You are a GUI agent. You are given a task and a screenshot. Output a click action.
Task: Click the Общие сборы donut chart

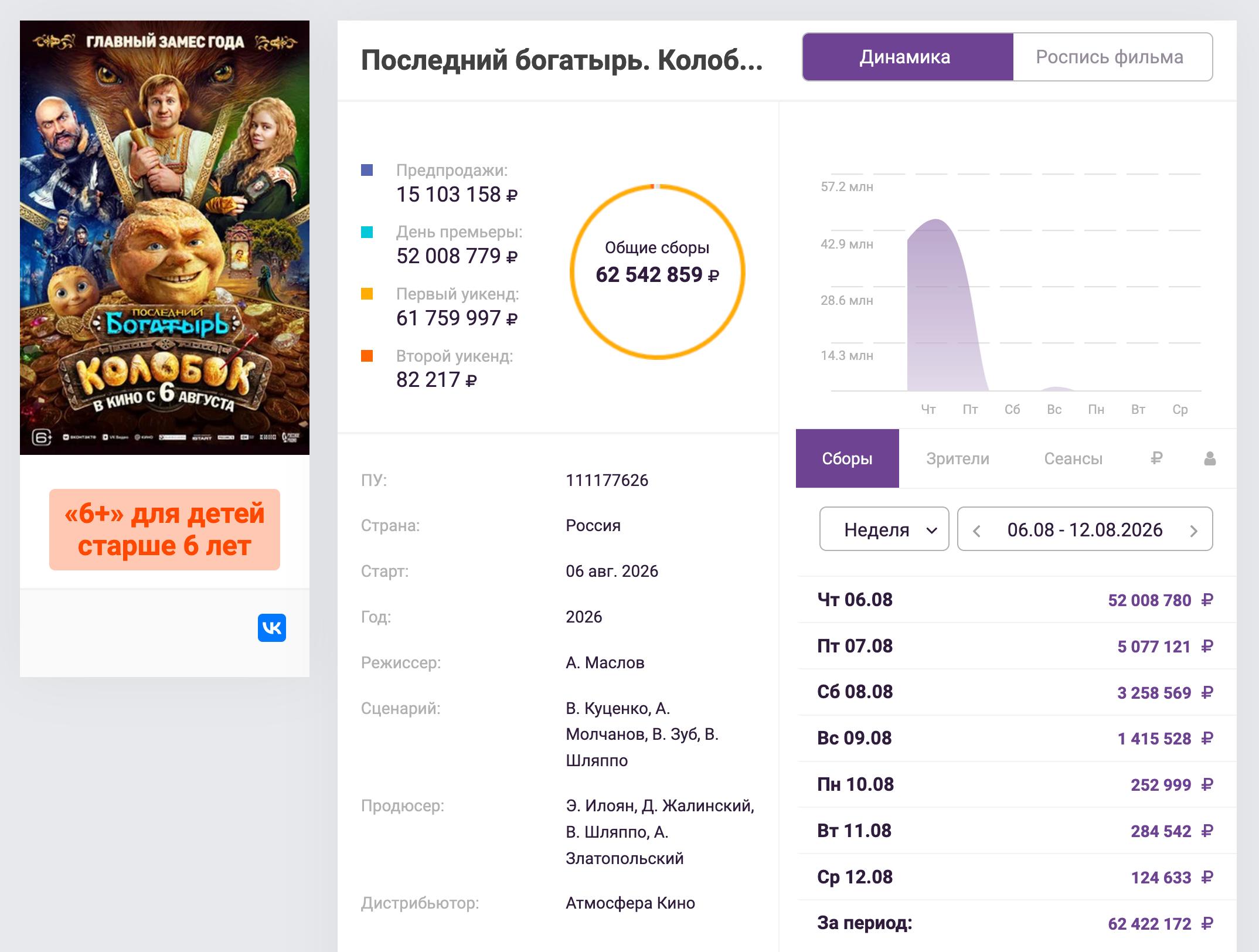tap(657, 271)
